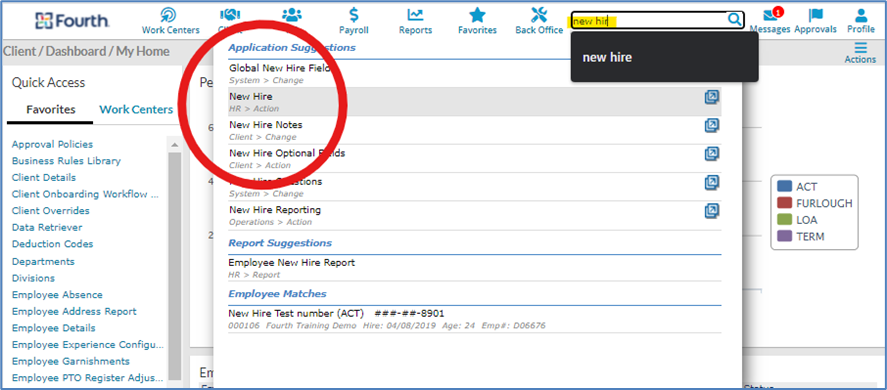The height and width of the screenshot is (390, 887).
Task: Click the scroll-up arrow in Quick Access
Action: click(175, 144)
